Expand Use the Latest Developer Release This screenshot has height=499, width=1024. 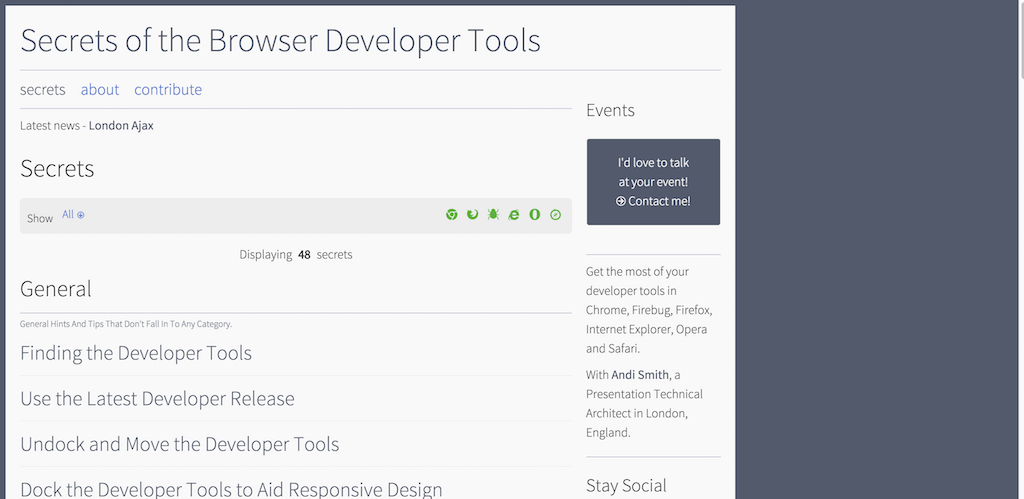157,399
